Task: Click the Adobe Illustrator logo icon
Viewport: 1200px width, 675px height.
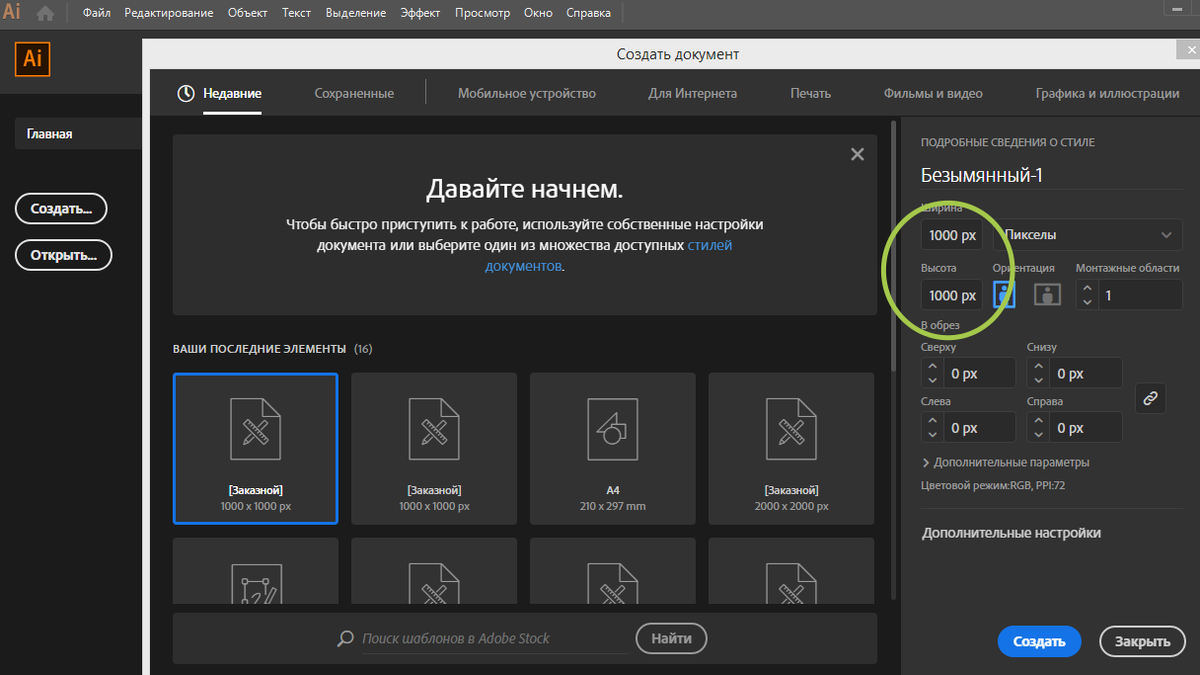Action: click(13, 12)
